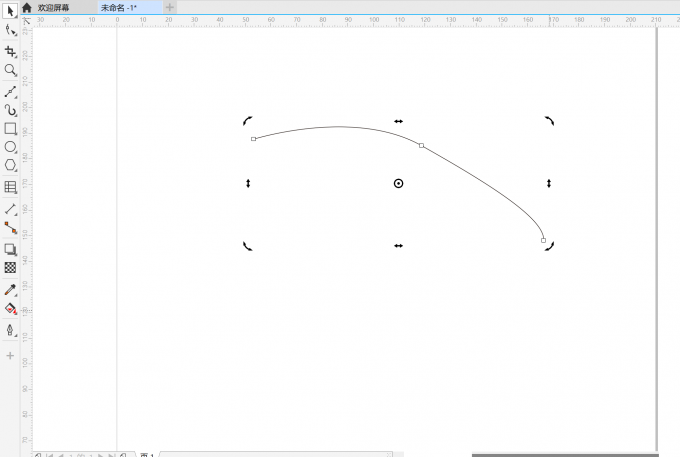Viewport: 680px width, 457px height.
Task: Choose the Zoom magnifier tool
Action: pyautogui.click(x=10, y=70)
